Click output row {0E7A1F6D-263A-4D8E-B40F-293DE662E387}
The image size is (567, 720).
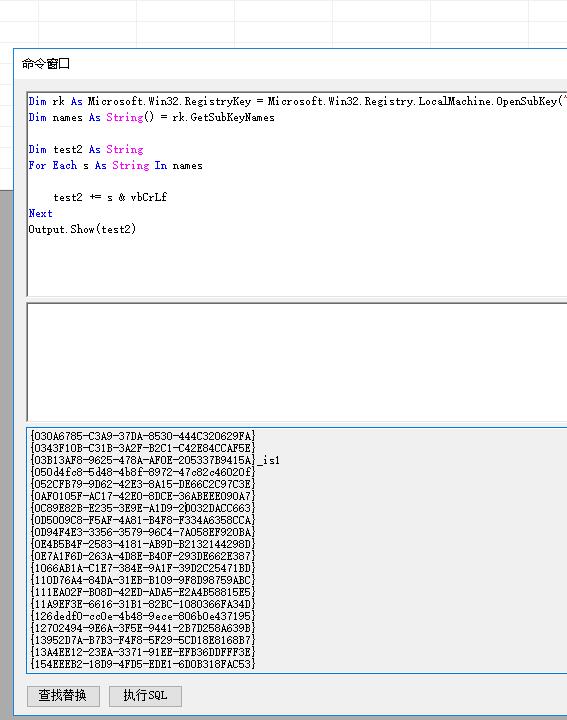click(143, 556)
